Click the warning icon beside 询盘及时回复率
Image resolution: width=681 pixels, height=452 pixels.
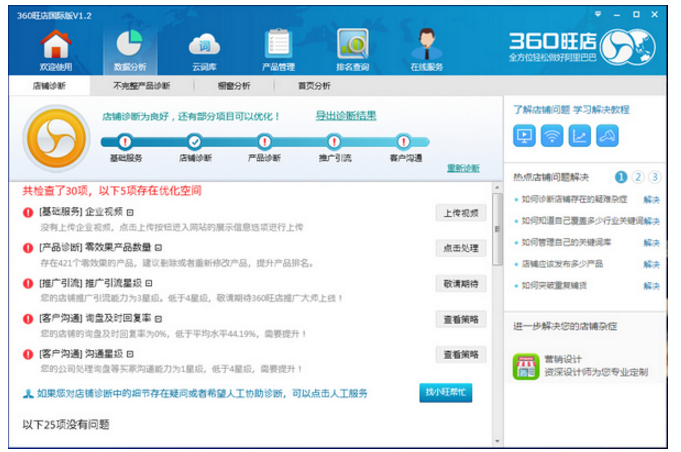(x=28, y=319)
